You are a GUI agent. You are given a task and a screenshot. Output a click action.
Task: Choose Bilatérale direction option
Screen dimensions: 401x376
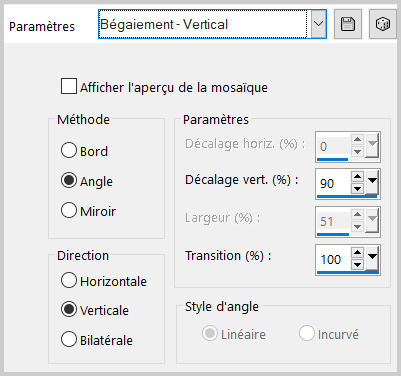69,339
